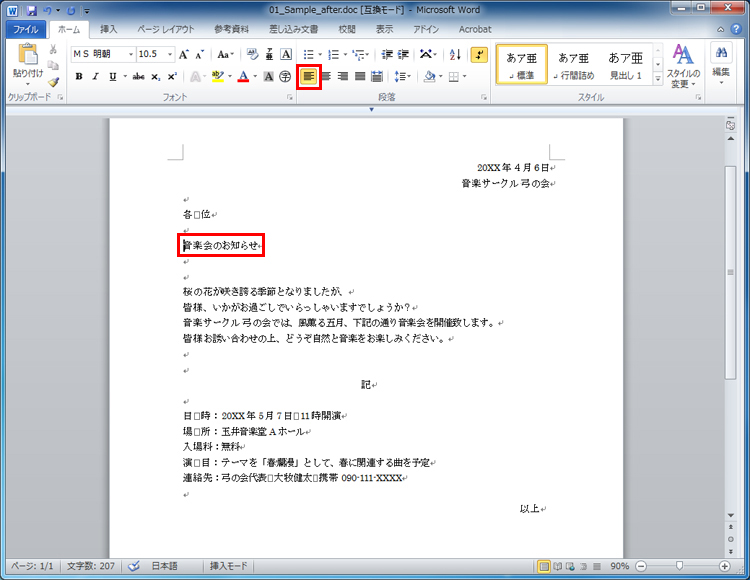Viewport: 750px width, 580px height.
Task: Apply strikethrough with the abc icon
Action: point(139,77)
